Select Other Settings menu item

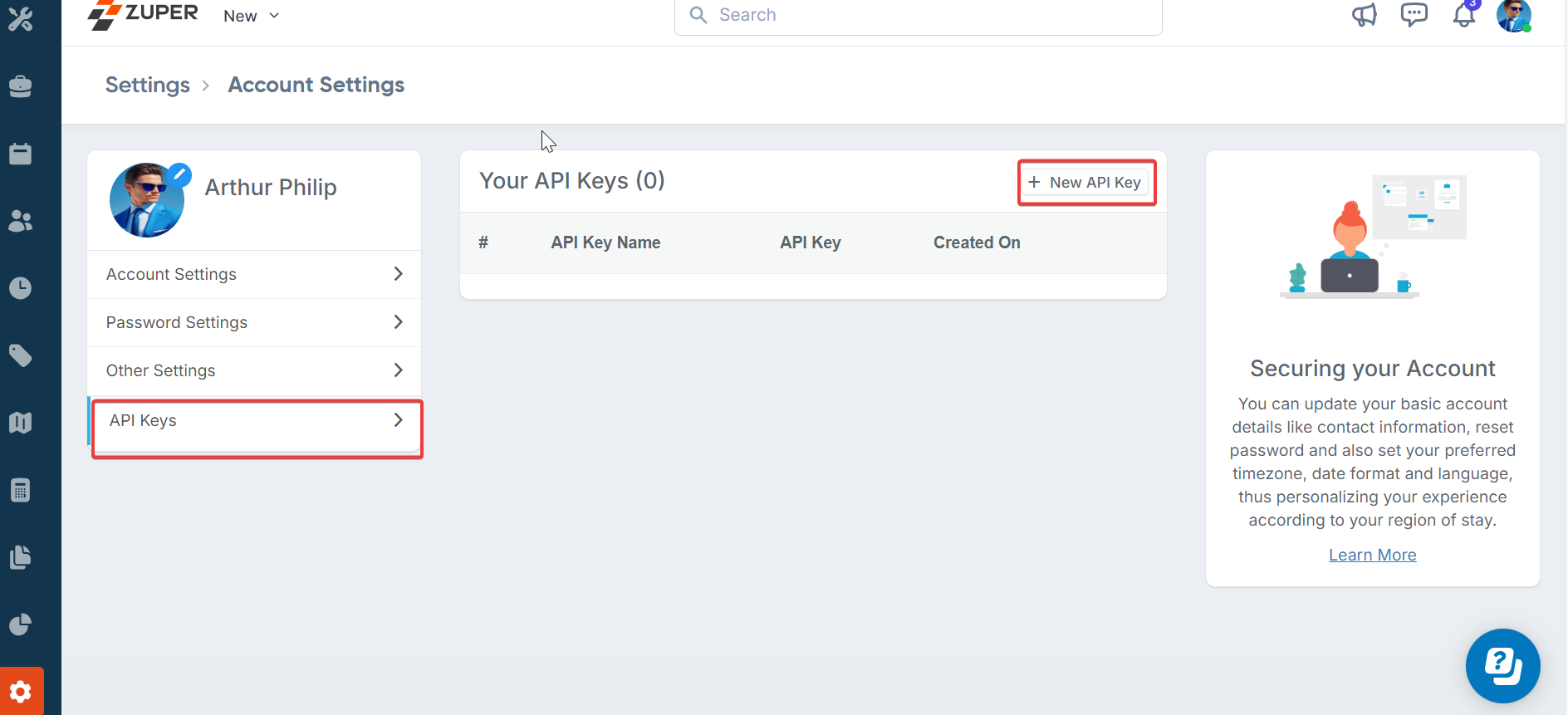tap(161, 370)
